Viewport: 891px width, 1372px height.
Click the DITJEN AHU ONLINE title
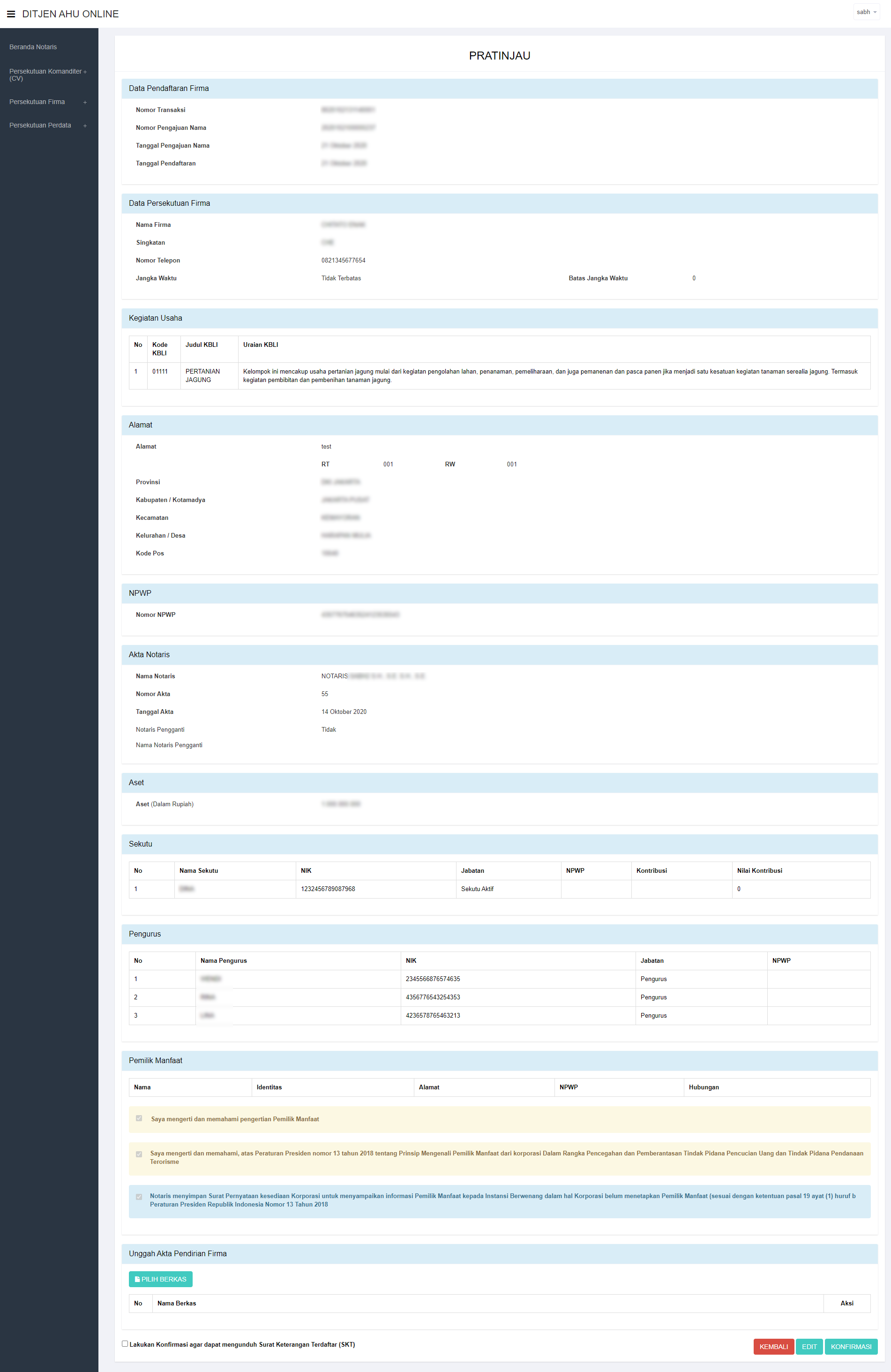tap(70, 14)
